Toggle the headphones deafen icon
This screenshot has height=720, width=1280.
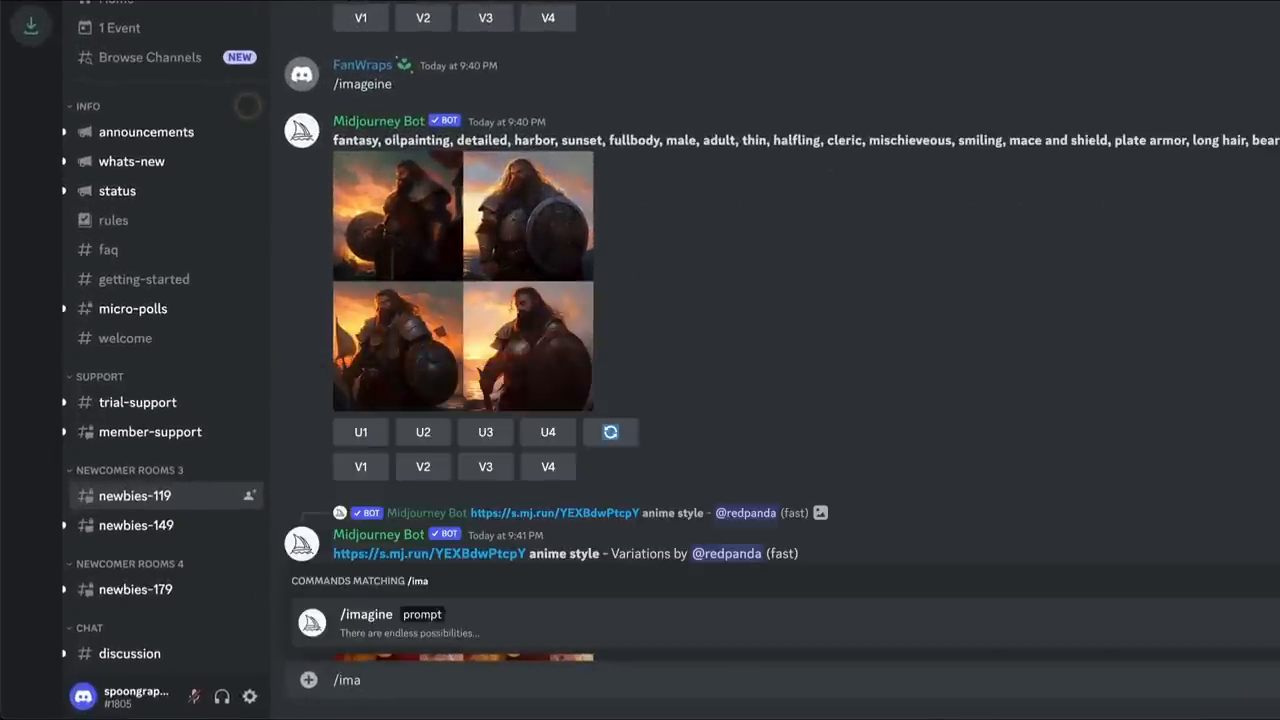coord(222,696)
